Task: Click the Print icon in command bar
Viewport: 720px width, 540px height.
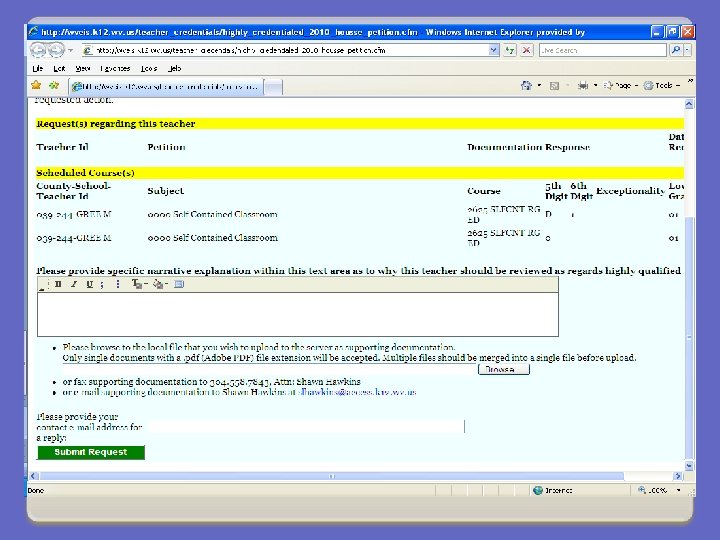Action: (x=583, y=85)
